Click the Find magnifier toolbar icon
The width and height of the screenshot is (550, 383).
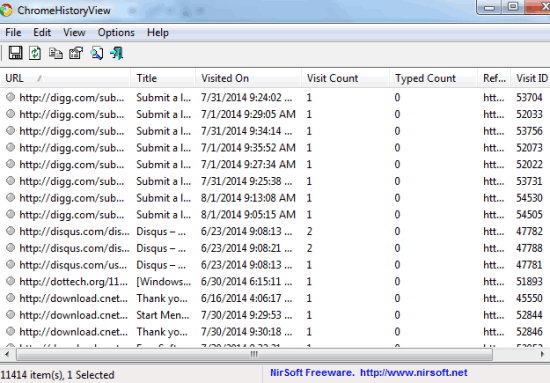97,53
